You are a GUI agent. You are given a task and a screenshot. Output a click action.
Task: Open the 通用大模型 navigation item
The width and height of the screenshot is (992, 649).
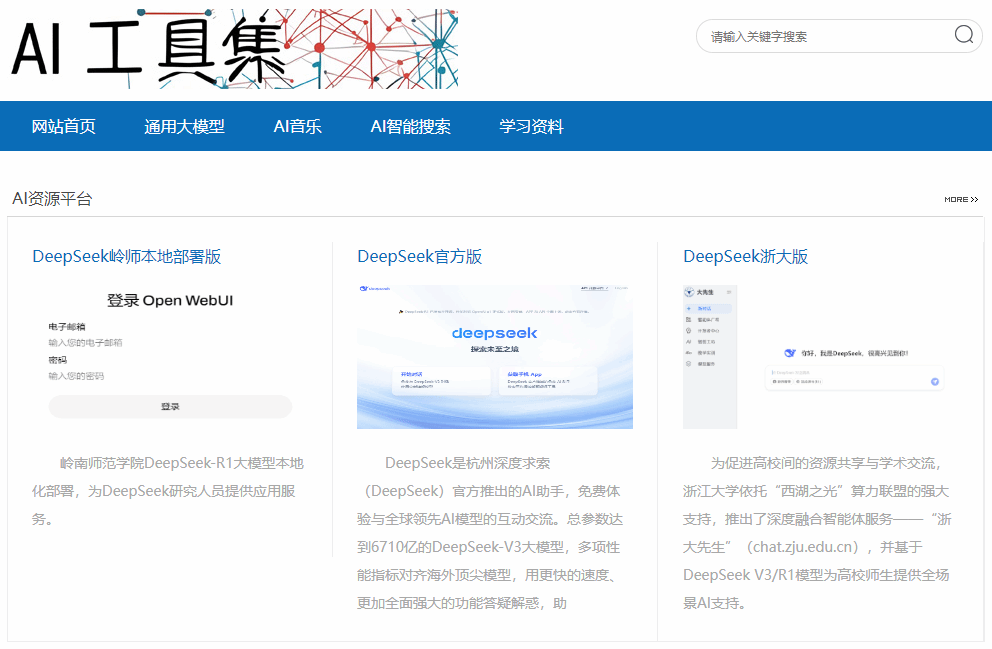pyautogui.click(x=184, y=127)
